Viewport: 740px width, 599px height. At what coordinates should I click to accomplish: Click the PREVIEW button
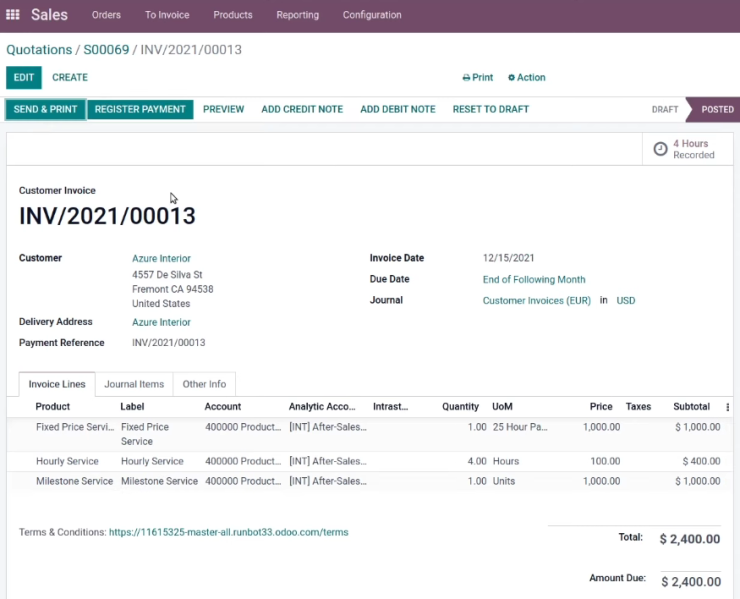tap(223, 110)
